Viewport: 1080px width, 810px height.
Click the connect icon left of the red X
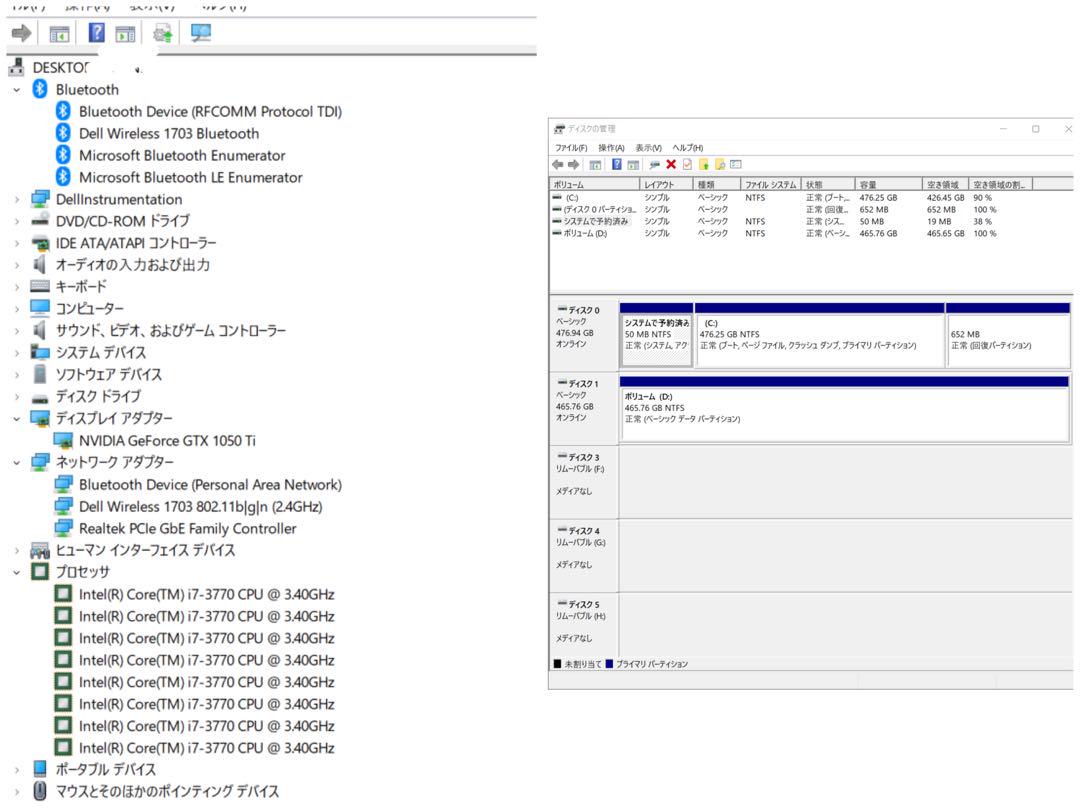pyautogui.click(x=654, y=165)
